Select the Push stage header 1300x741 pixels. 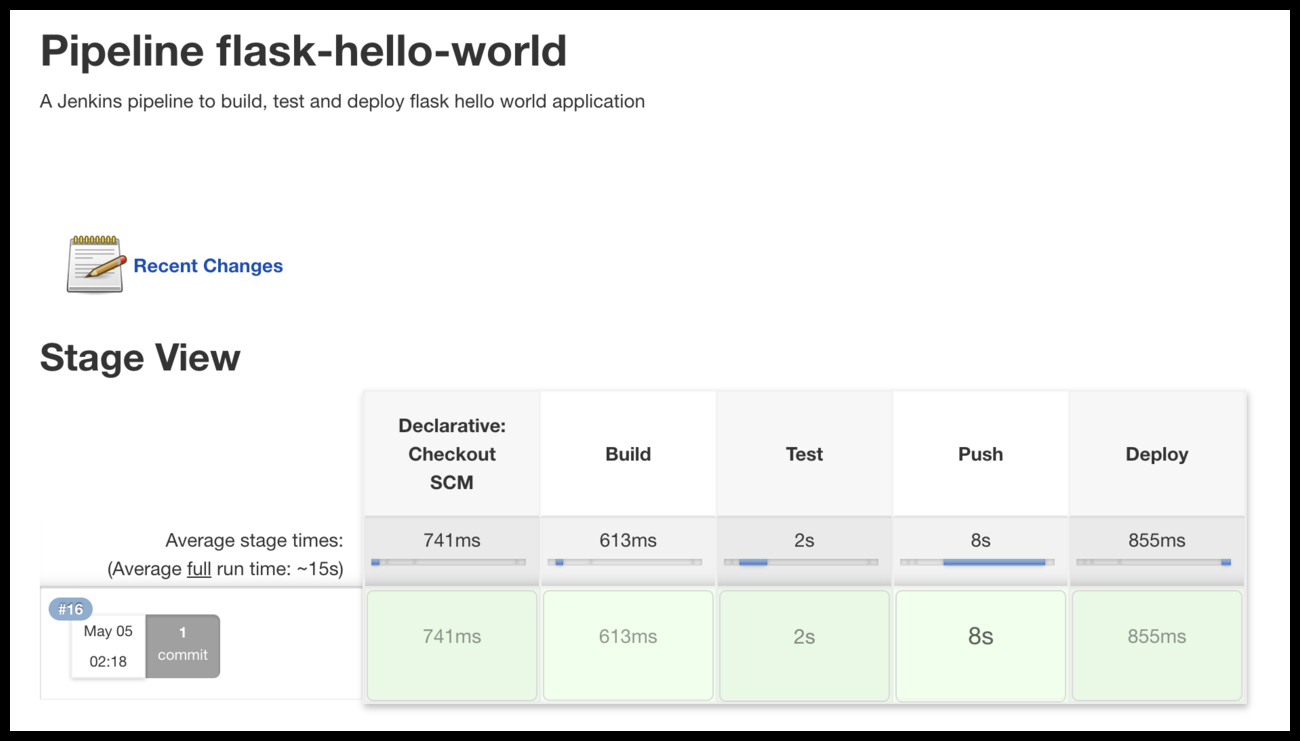click(980, 454)
